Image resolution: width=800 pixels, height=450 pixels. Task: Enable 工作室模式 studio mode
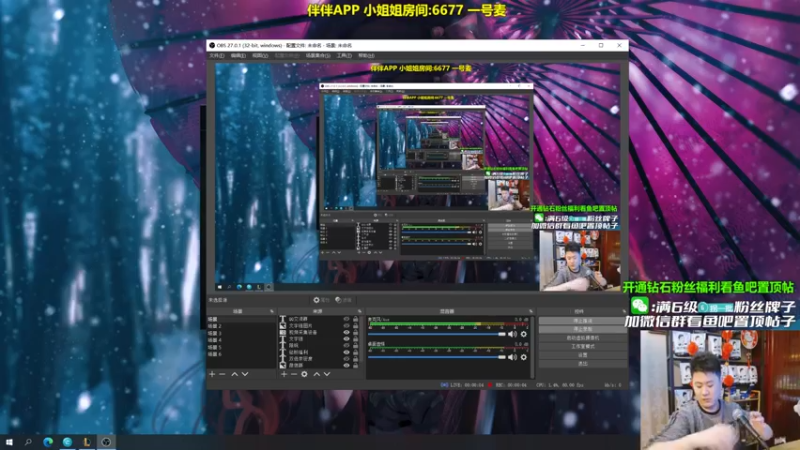click(583, 346)
